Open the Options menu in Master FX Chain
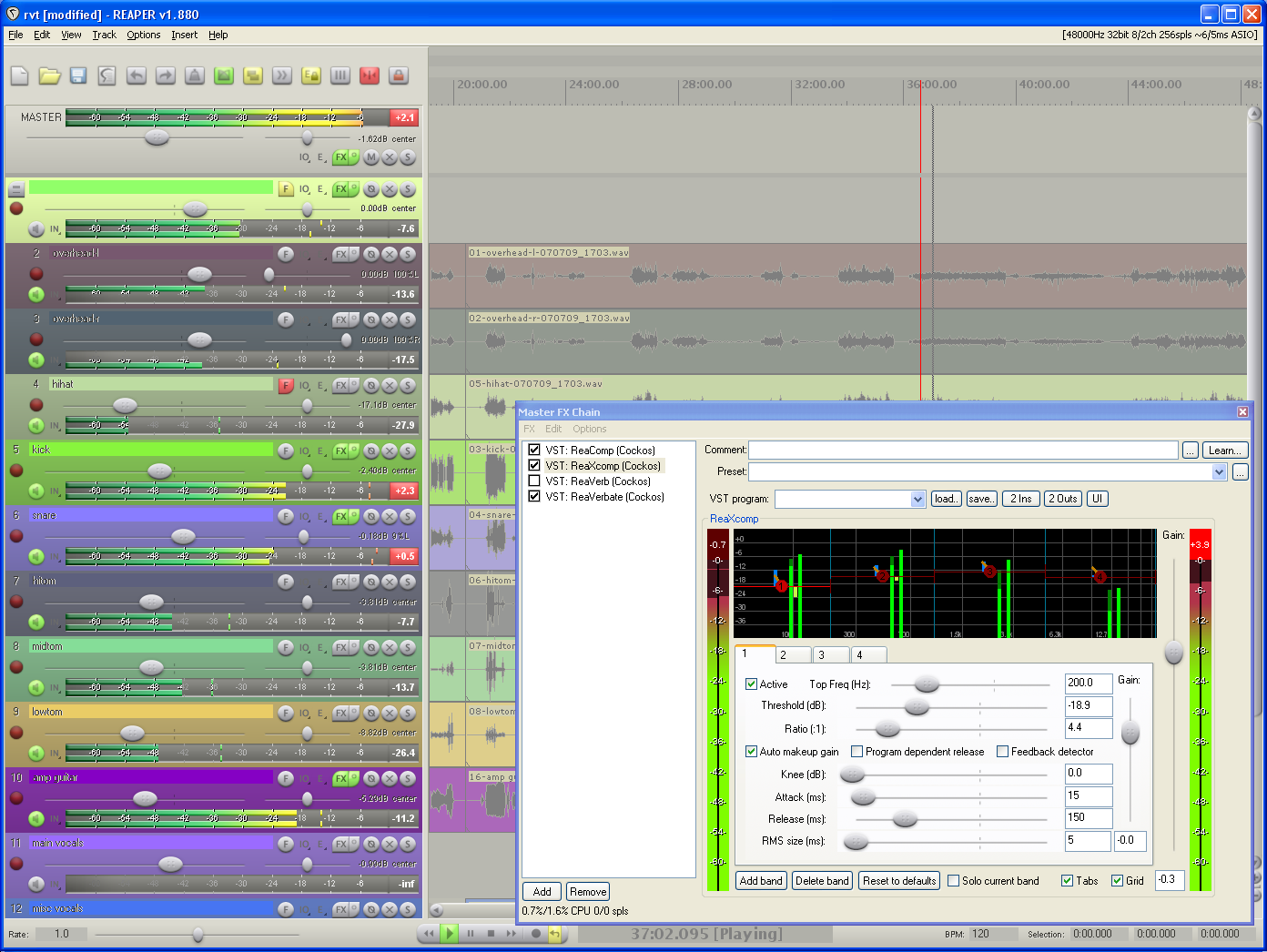The width and height of the screenshot is (1267, 952). click(589, 429)
